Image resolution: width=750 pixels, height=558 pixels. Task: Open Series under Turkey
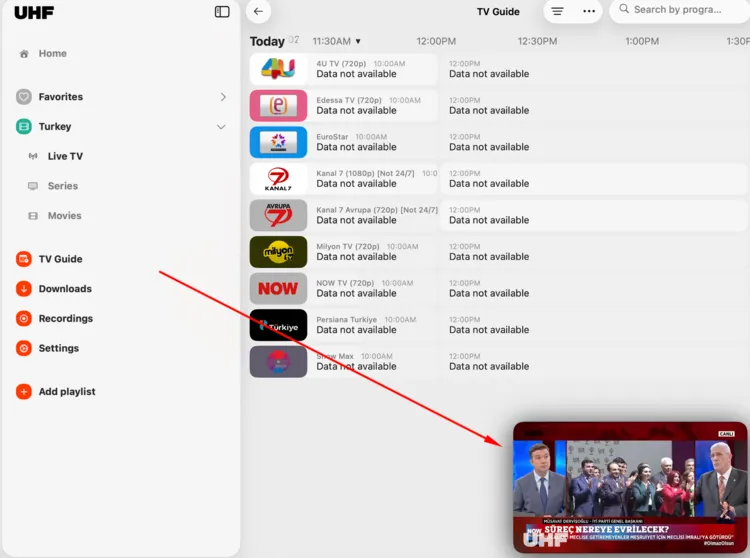[62, 186]
